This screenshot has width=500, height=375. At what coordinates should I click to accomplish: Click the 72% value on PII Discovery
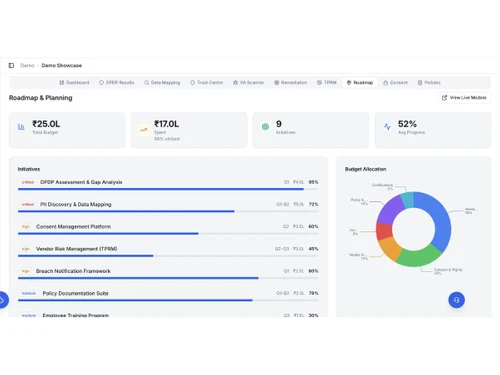(313, 204)
